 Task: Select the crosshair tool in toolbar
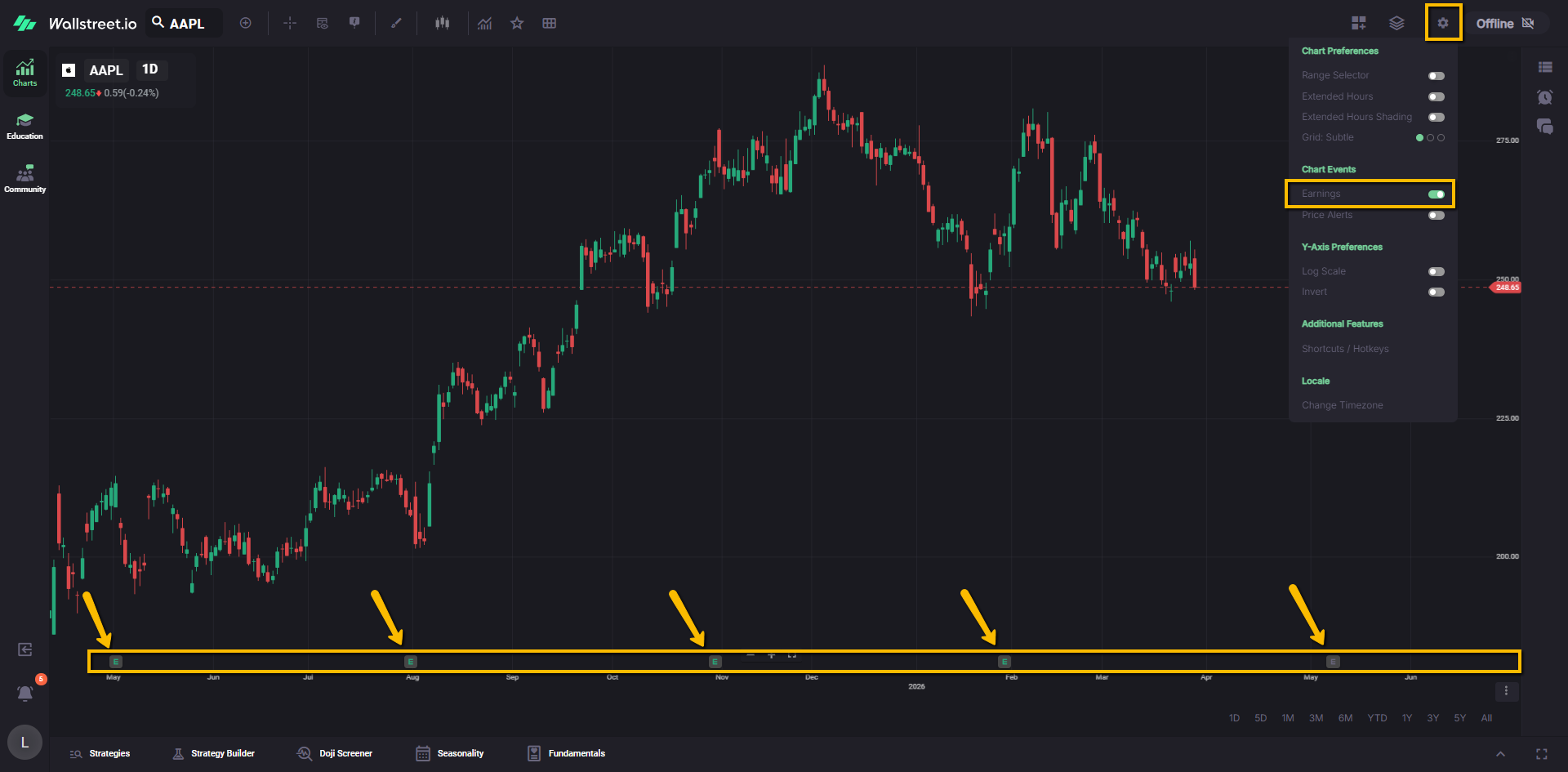click(x=290, y=23)
